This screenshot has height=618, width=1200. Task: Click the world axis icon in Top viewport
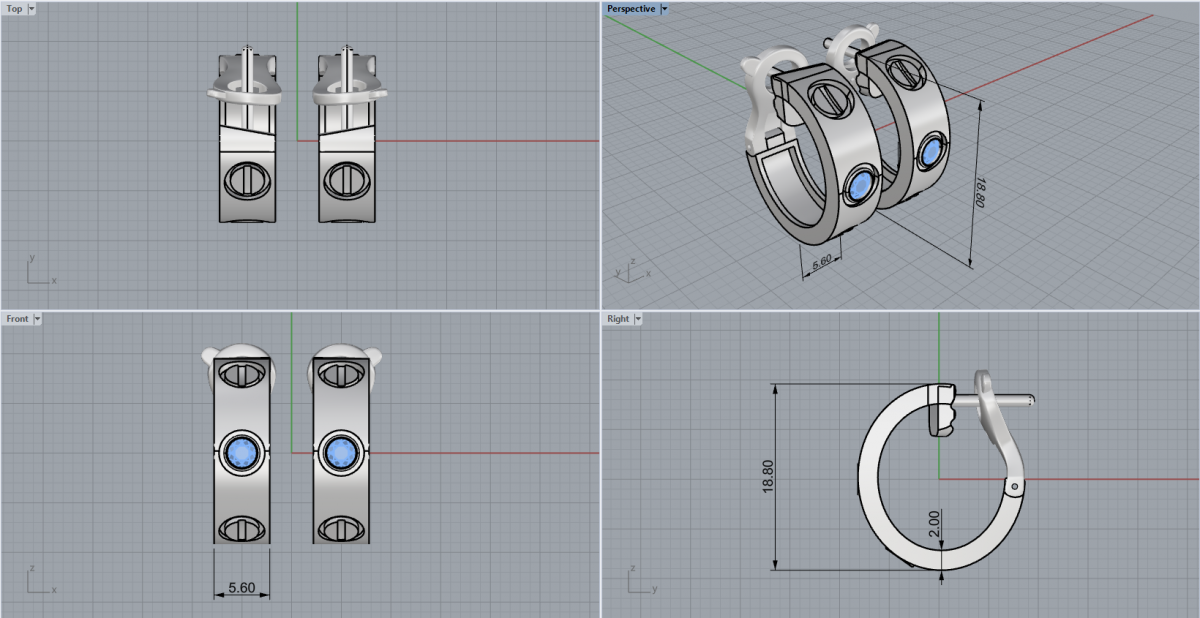38,272
